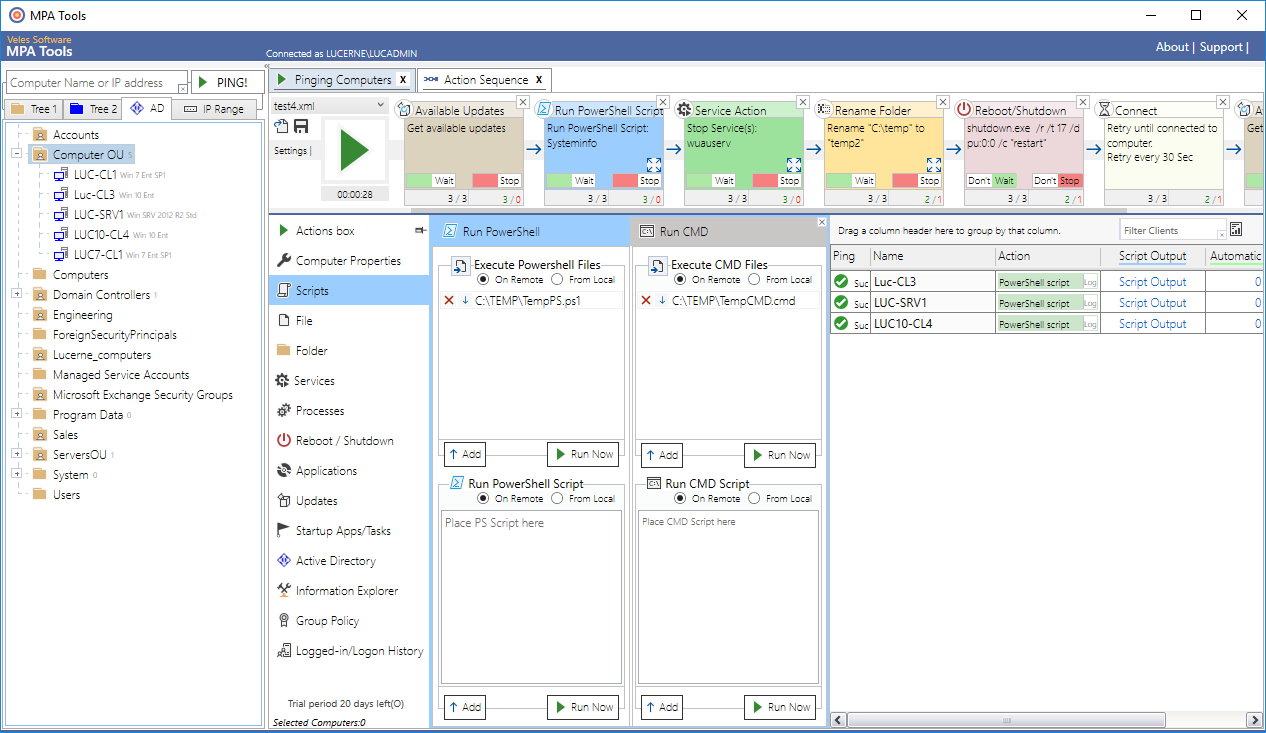Toggle Stop on Rename Folder card
Image resolution: width=1266 pixels, height=733 pixels.
918,180
